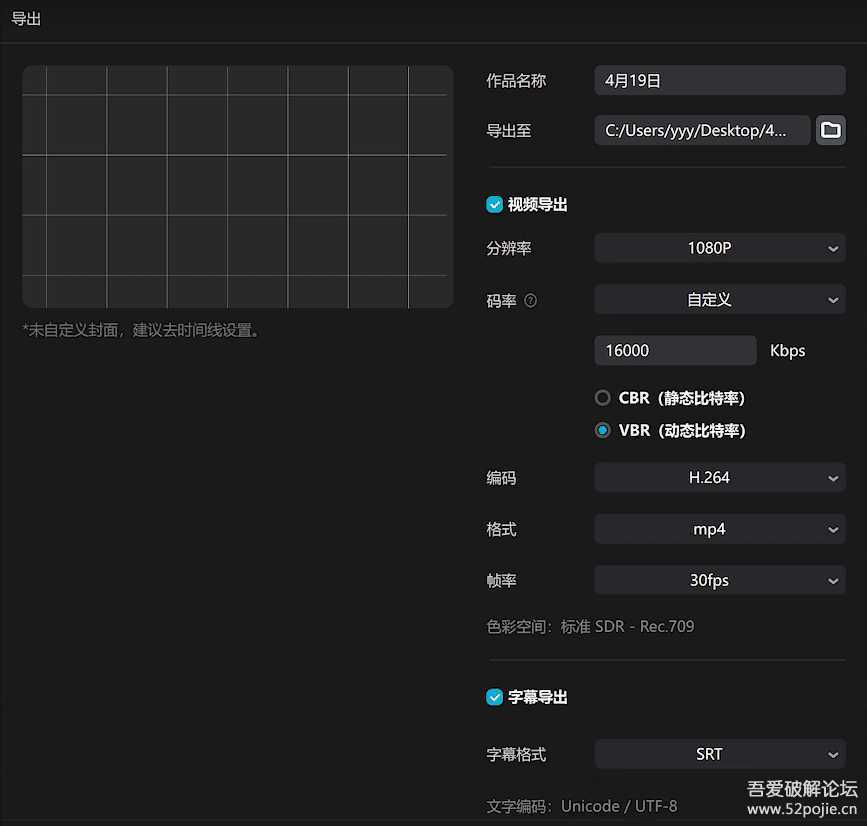Image resolution: width=867 pixels, height=826 pixels.
Task: Open the folder browser beside the export path
Action: click(x=831, y=130)
